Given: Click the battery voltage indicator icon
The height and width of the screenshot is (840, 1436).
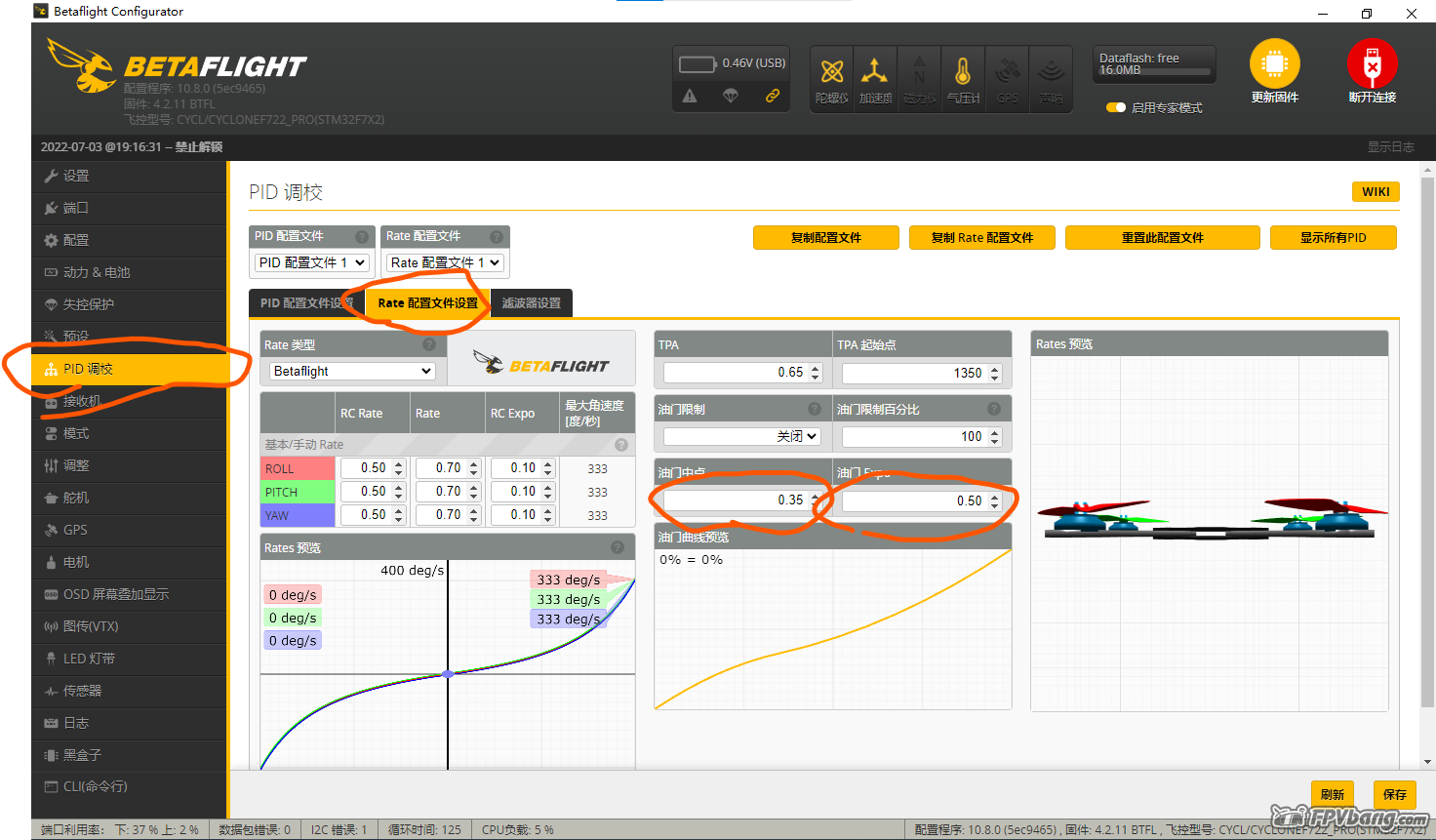Looking at the screenshot, I should click(698, 64).
